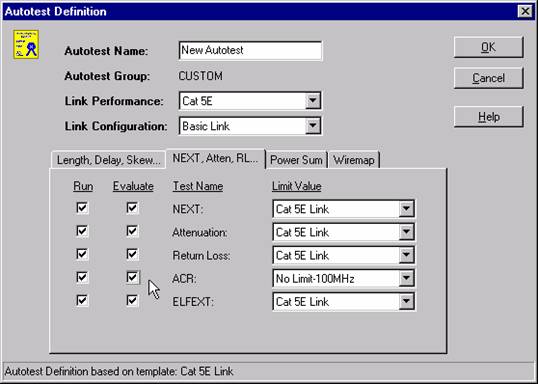The height and width of the screenshot is (384, 538).
Task: Expand the NEXT limit value dropdown
Action: coord(406,209)
